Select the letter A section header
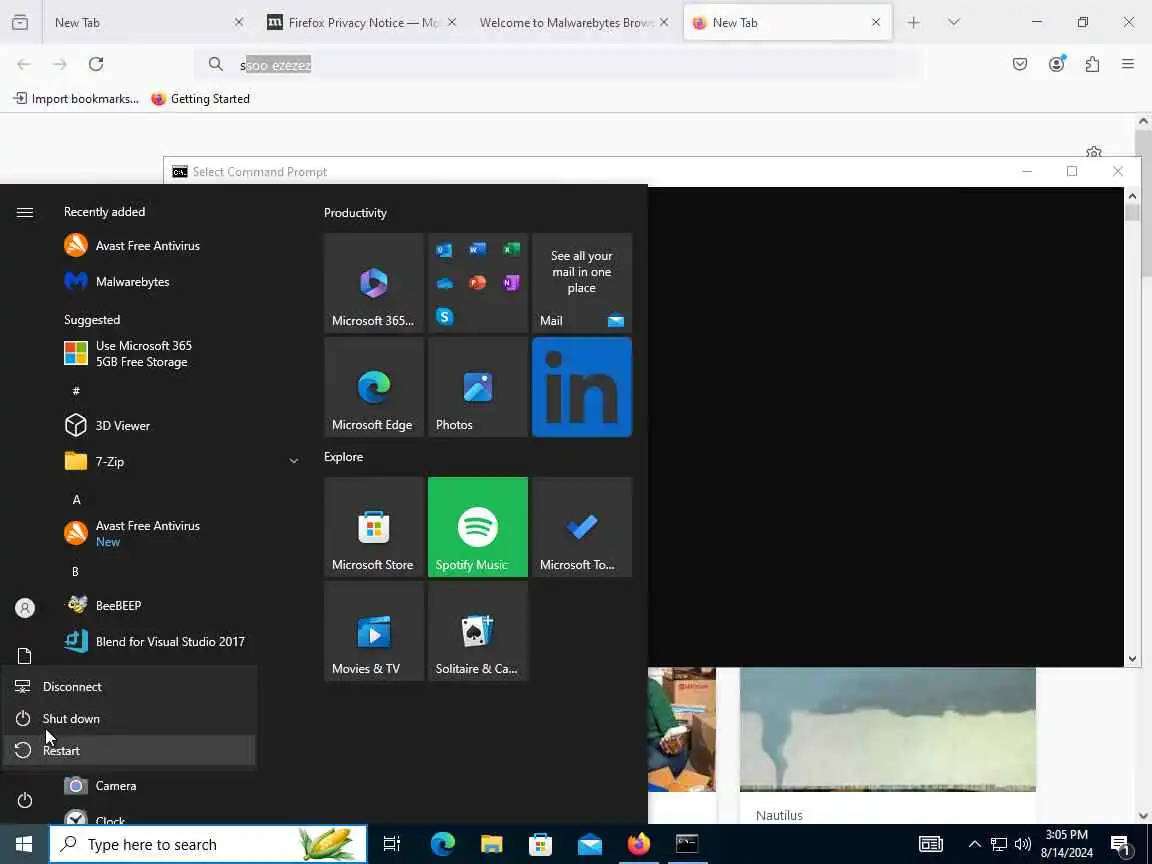The width and height of the screenshot is (1152, 864). (x=76, y=500)
